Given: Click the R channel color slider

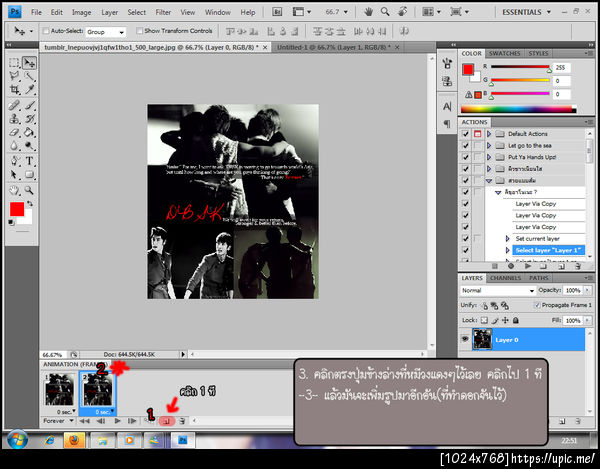Looking at the screenshot, I should (520, 67).
